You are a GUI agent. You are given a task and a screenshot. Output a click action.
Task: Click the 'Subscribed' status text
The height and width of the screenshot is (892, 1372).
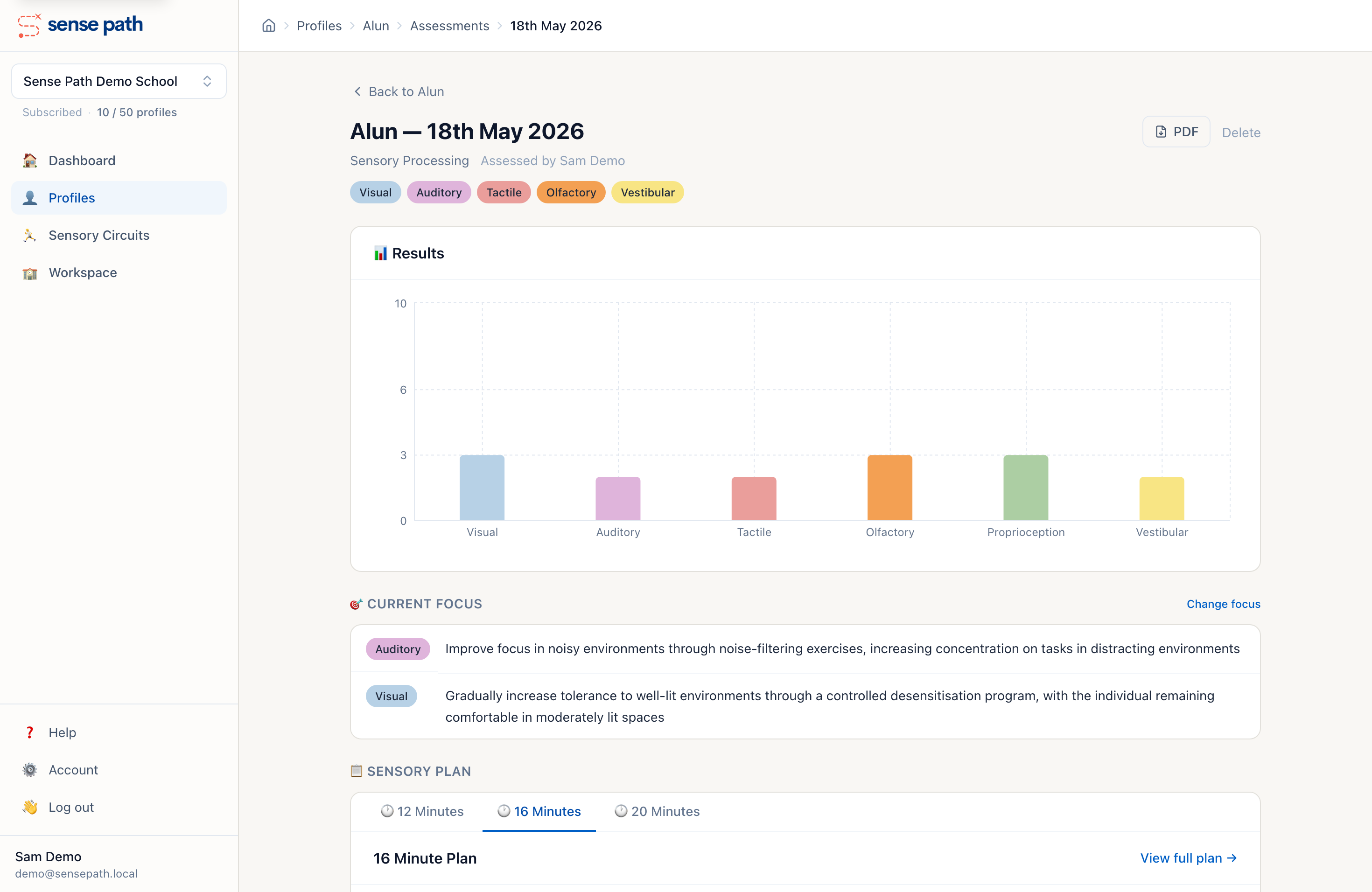[52, 112]
